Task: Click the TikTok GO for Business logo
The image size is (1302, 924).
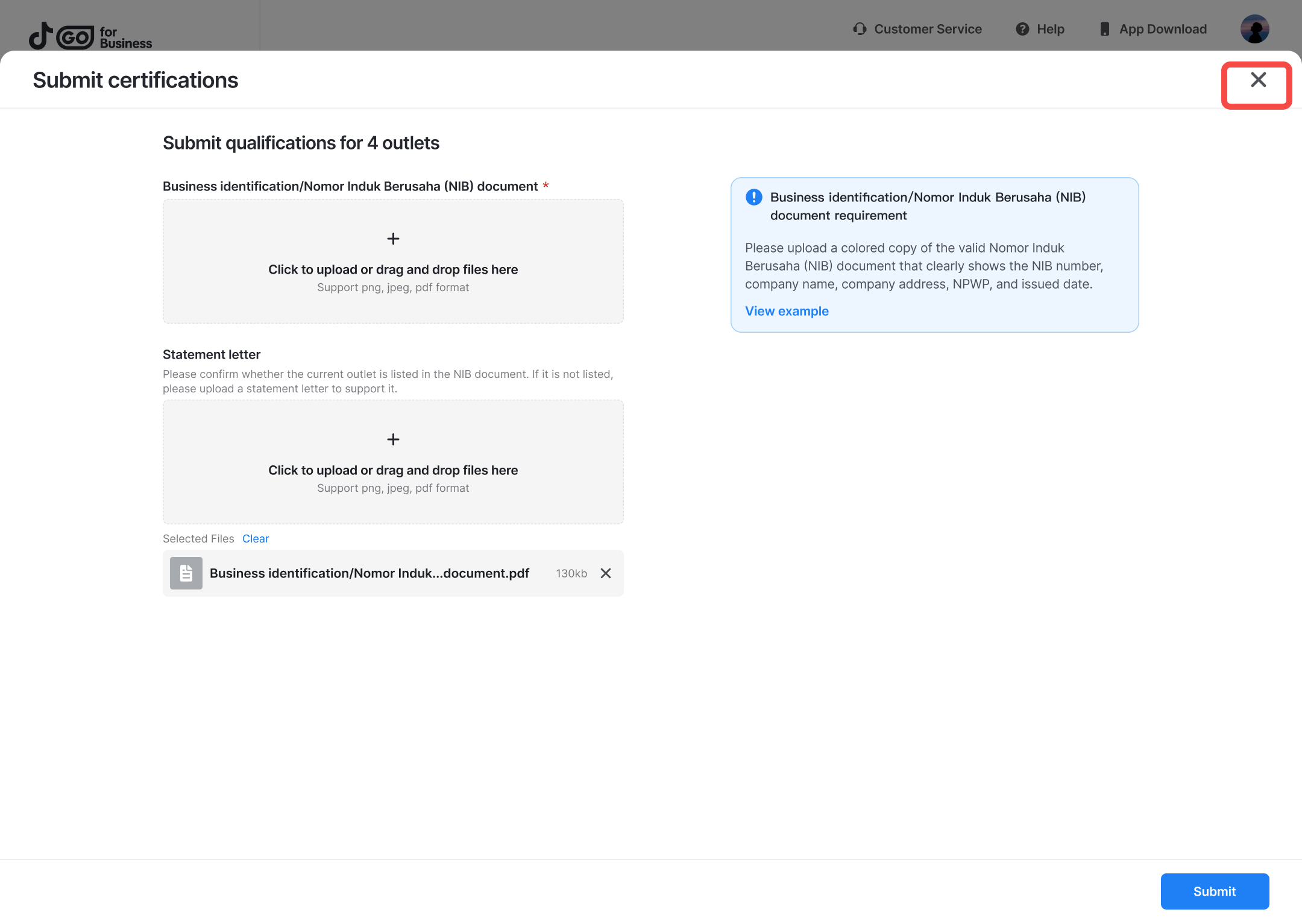Action: coord(90,37)
